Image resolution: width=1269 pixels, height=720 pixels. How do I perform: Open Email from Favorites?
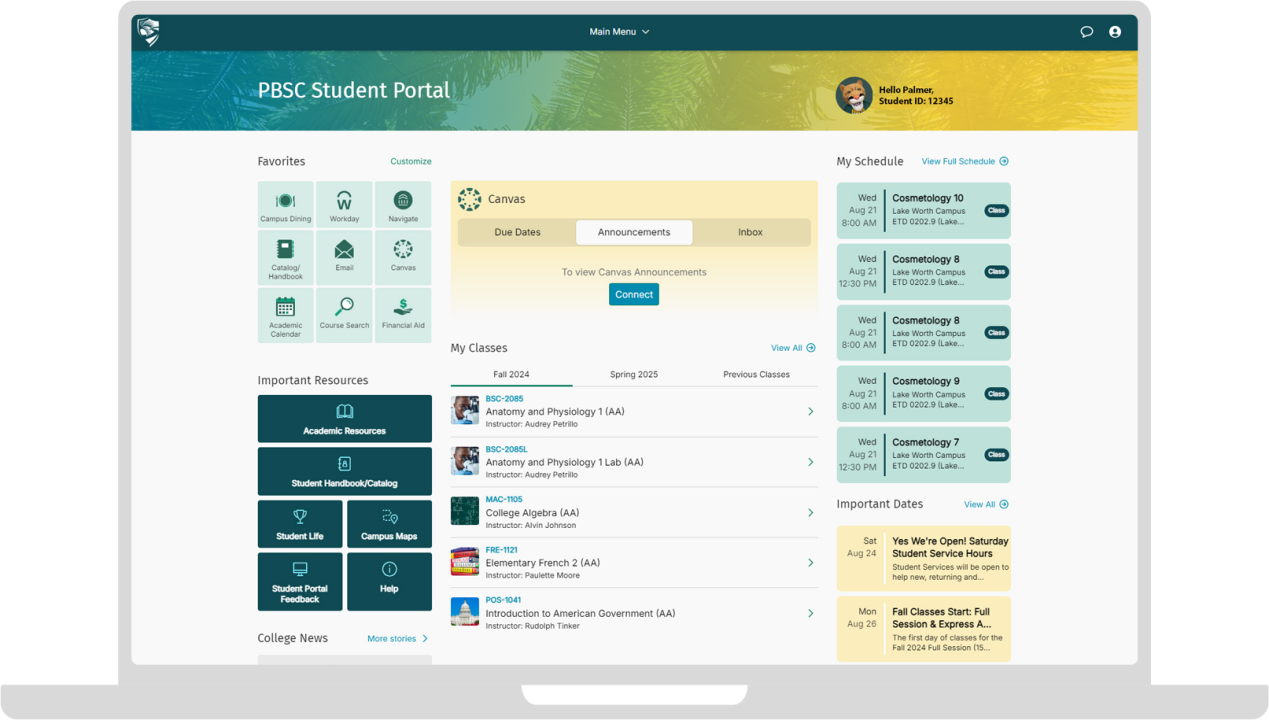(344, 258)
